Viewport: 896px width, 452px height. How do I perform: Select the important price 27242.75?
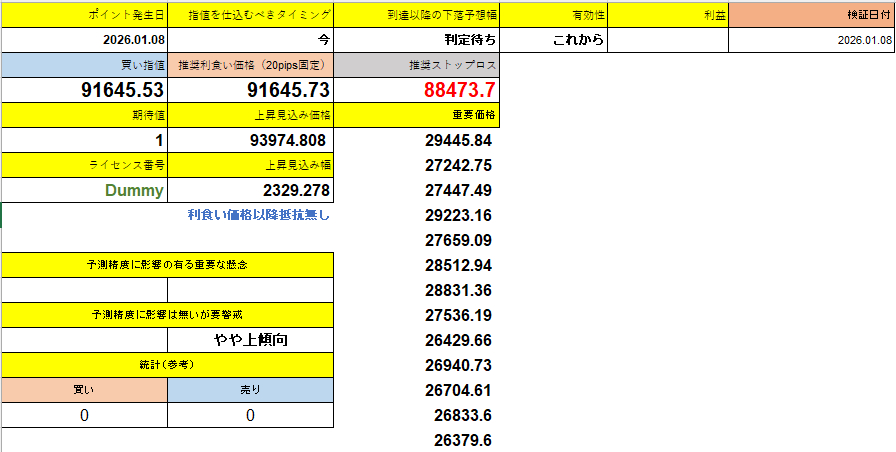[x=458, y=166]
